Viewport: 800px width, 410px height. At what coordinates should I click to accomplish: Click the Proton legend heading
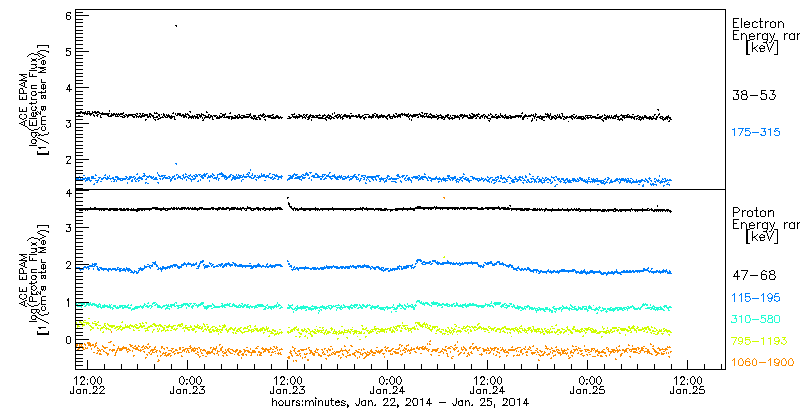point(753,213)
